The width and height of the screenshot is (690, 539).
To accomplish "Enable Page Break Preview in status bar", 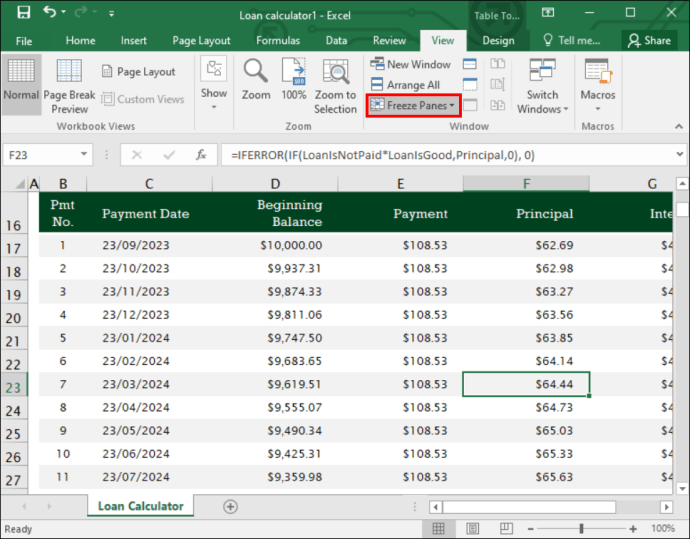I will click(506, 528).
